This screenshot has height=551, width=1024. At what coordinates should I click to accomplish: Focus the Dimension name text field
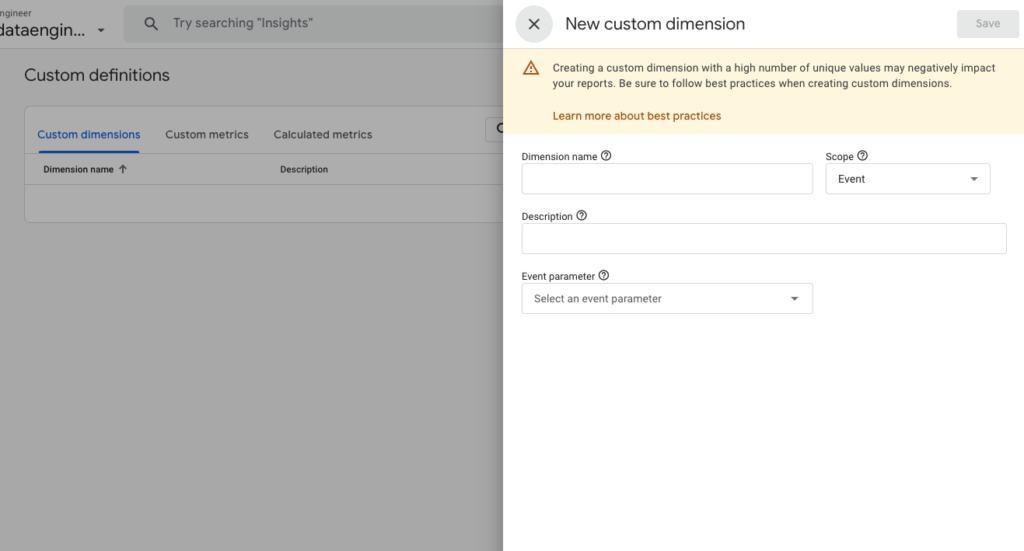[666, 179]
